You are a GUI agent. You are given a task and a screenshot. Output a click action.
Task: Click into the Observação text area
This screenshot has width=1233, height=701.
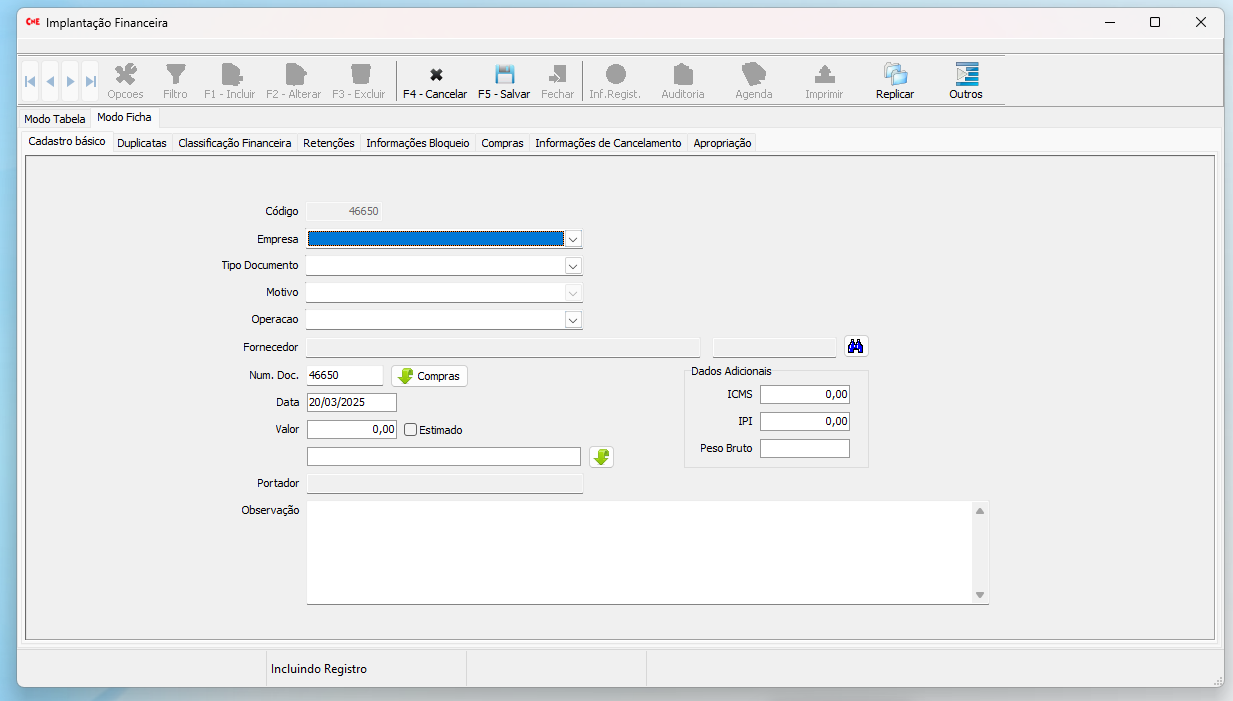pos(640,552)
